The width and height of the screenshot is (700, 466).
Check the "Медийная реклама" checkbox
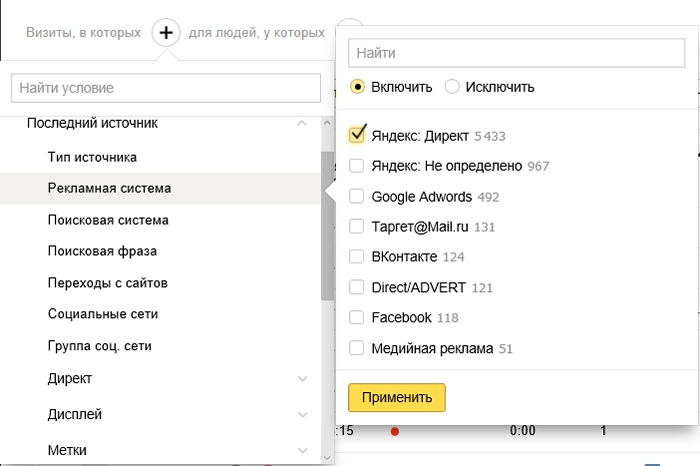(356, 348)
